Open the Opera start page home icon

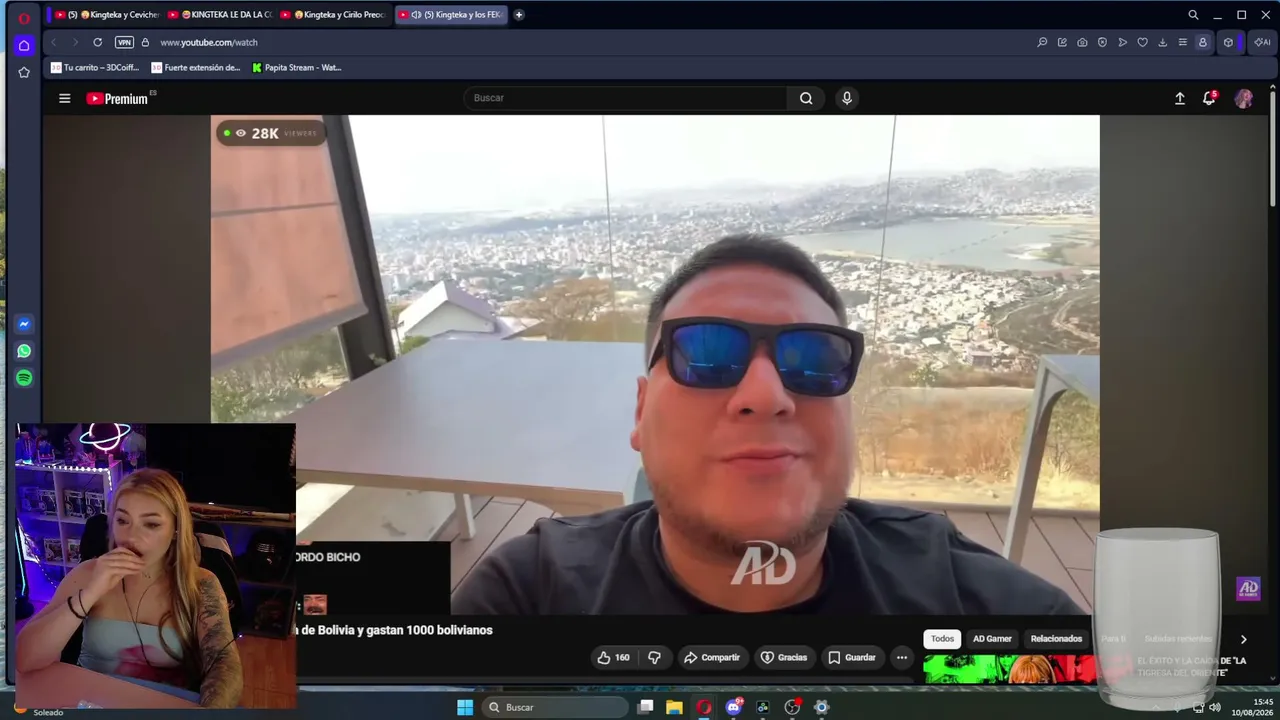pos(24,45)
